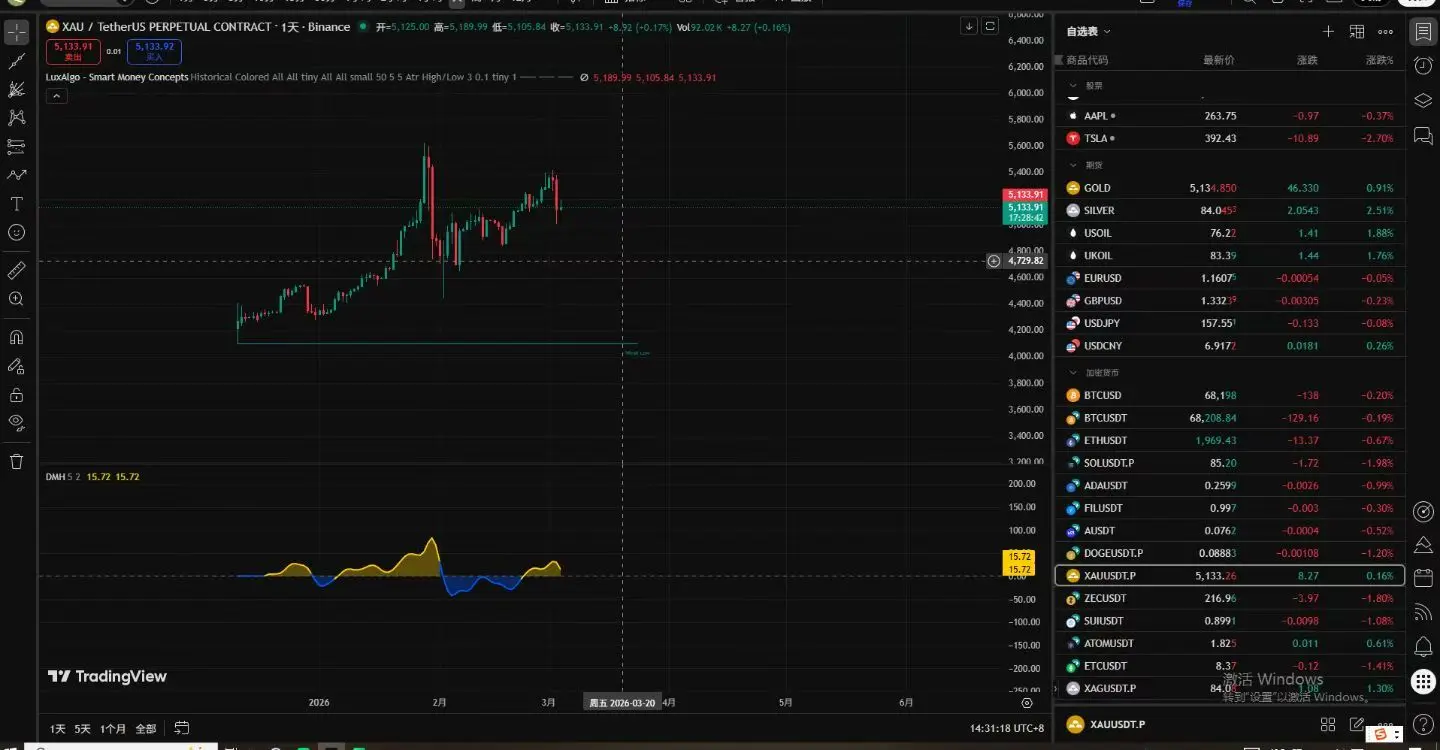
Task: Select GOLD in the watchlist
Action: point(1230,188)
